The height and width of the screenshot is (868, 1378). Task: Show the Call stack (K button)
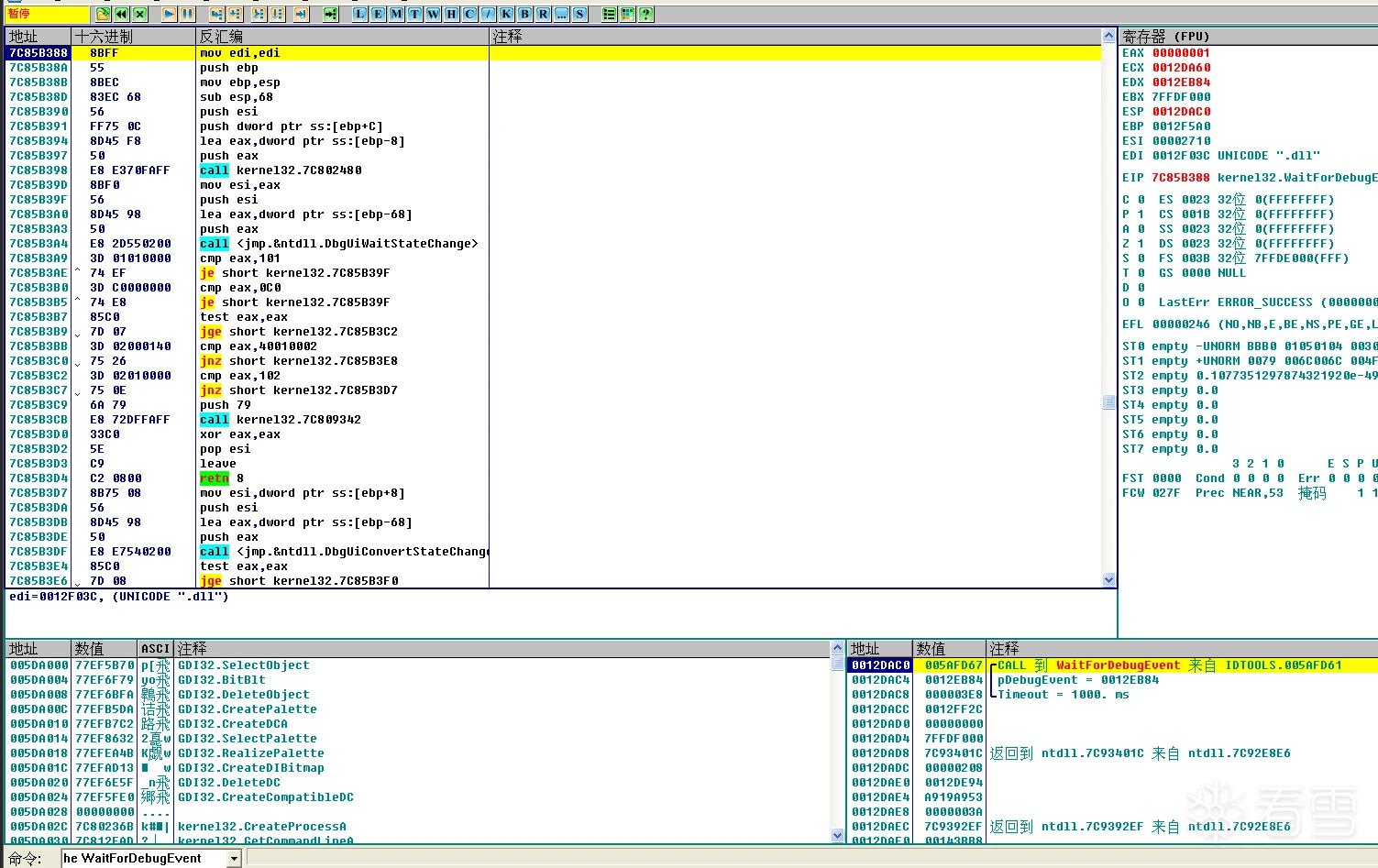coord(507,14)
